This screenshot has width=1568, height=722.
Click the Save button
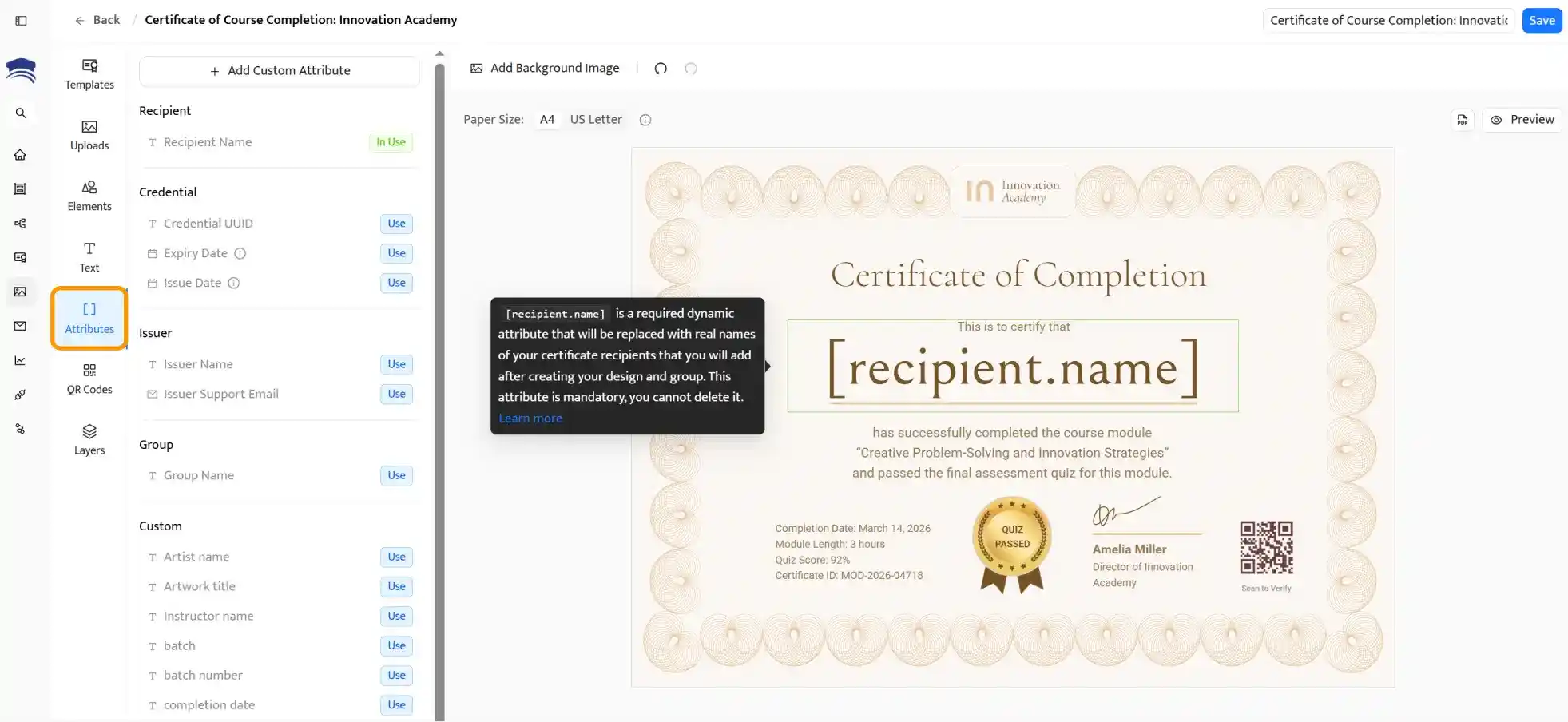pos(1542,21)
